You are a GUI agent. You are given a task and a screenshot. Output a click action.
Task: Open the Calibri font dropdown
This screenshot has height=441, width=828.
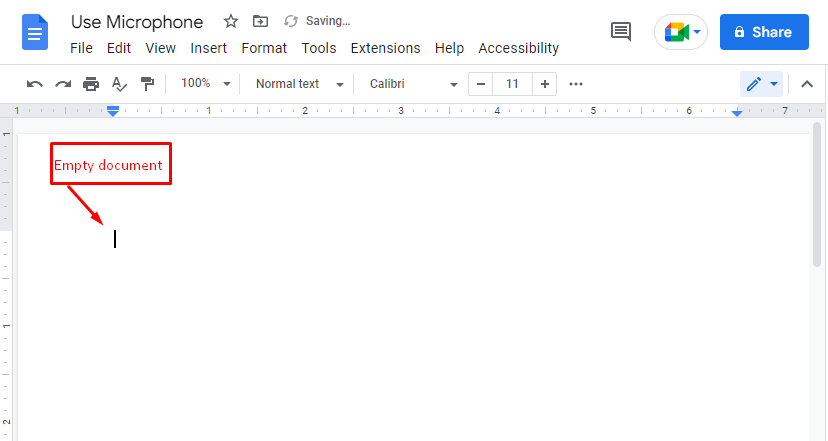(x=413, y=84)
